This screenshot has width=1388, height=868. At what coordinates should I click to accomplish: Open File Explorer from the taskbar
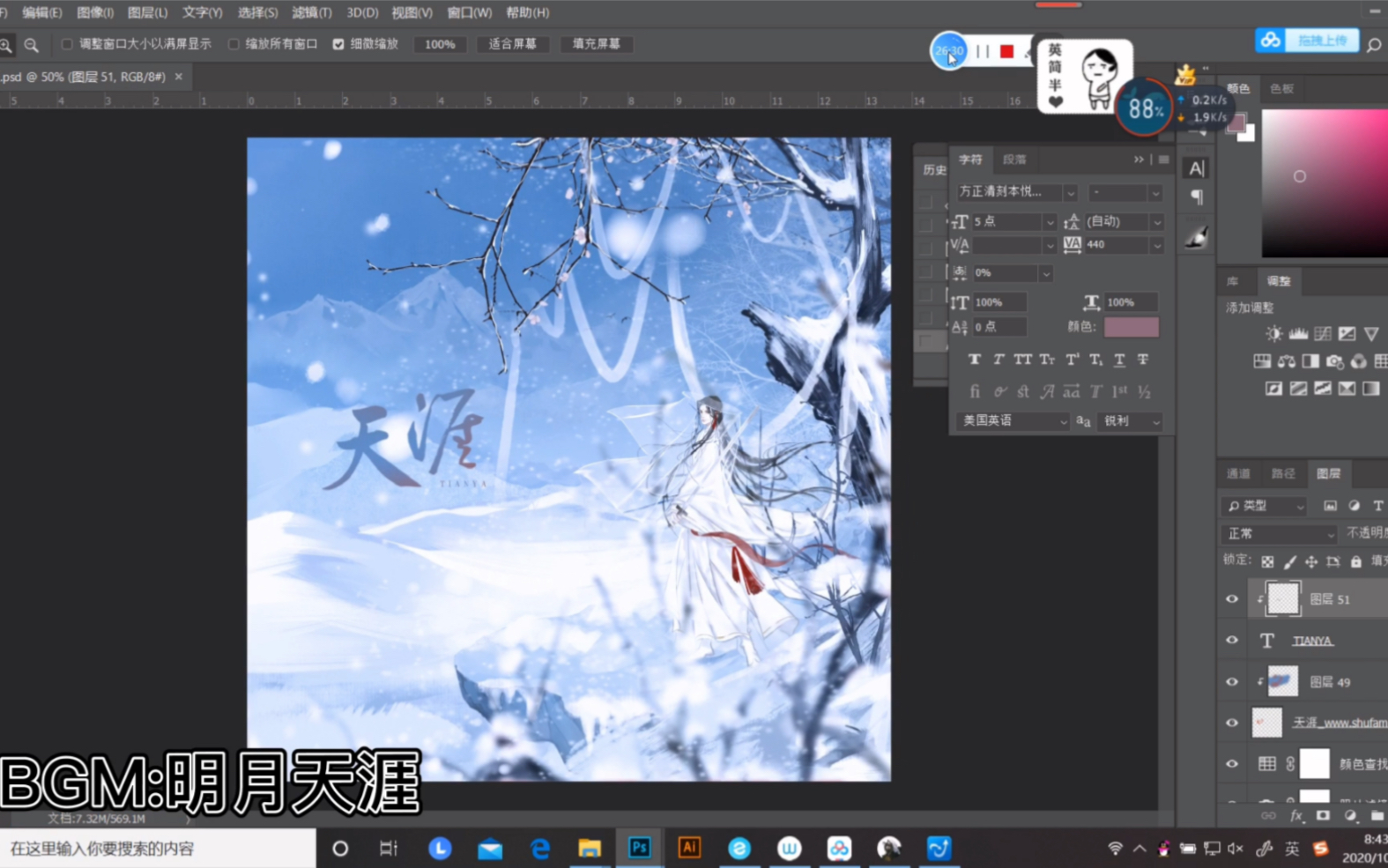point(590,848)
